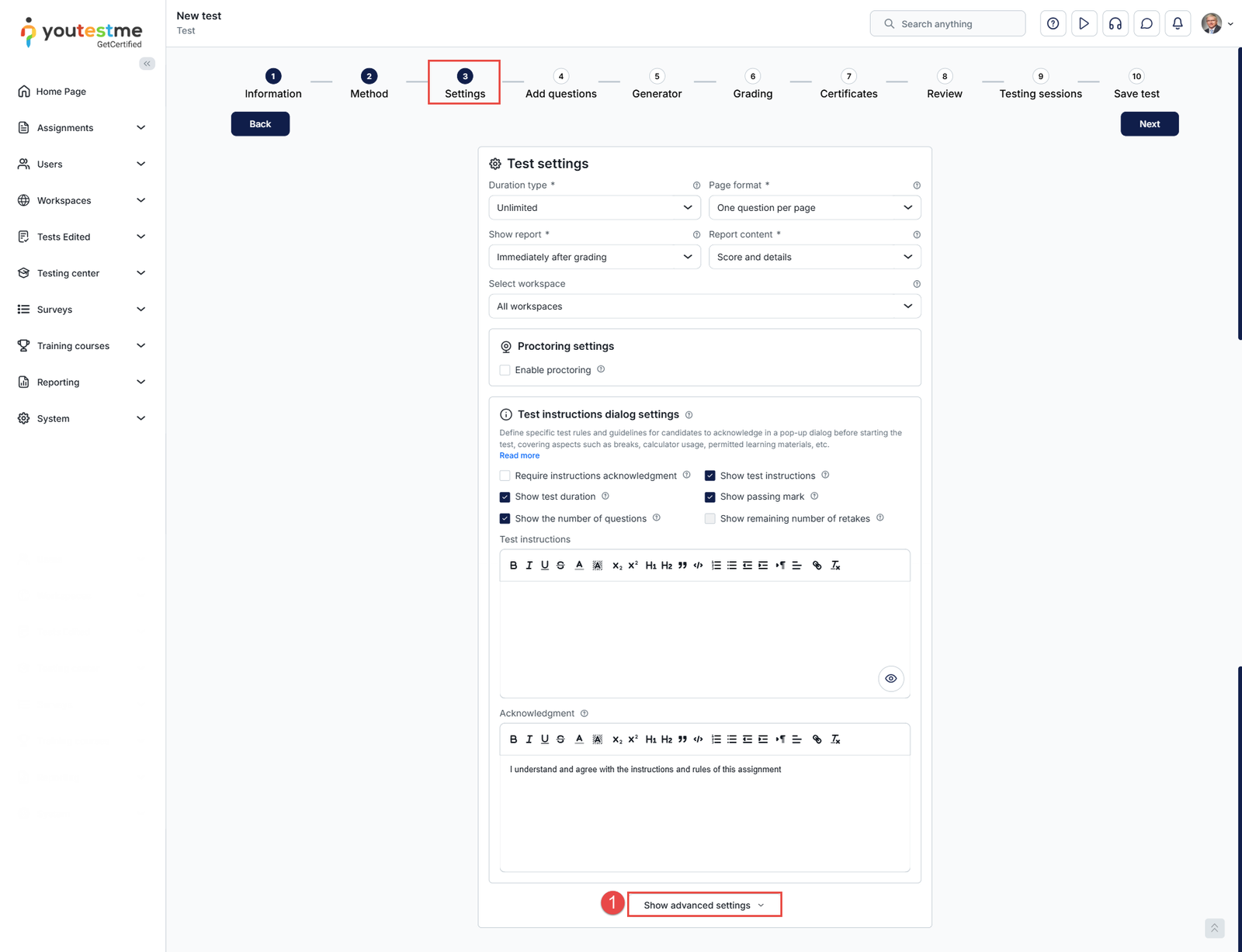The width and height of the screenshot is (1242, 952).
Task: Open the Duration type dropdown
Action: click(594, 207)
